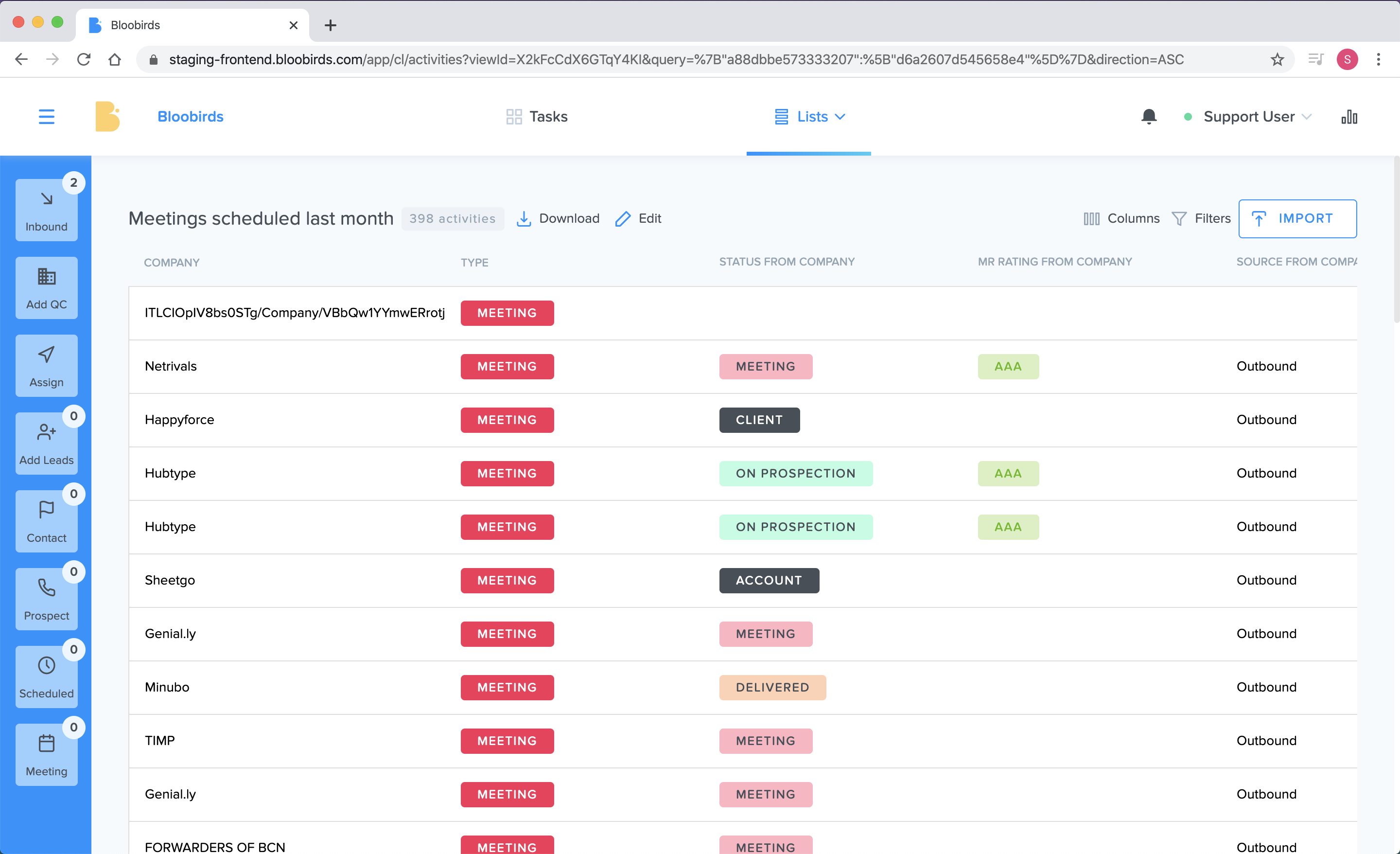Navigate back in the browser

[21, 59]
